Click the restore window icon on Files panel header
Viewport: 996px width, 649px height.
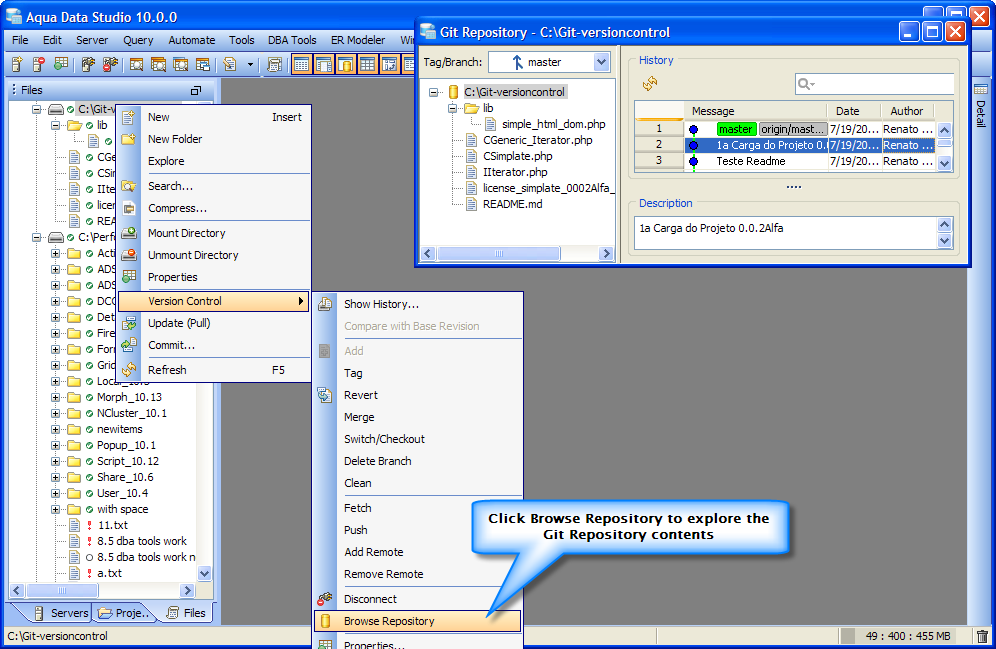196,90
